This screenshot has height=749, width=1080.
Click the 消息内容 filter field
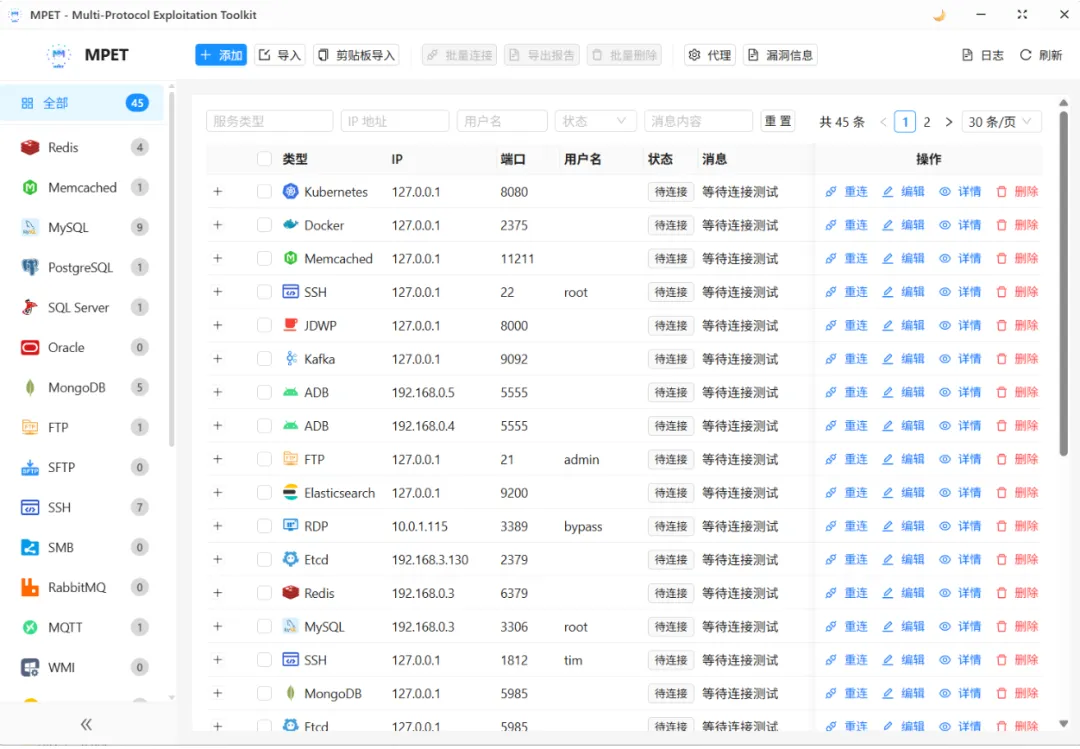(x=698, y=121)
